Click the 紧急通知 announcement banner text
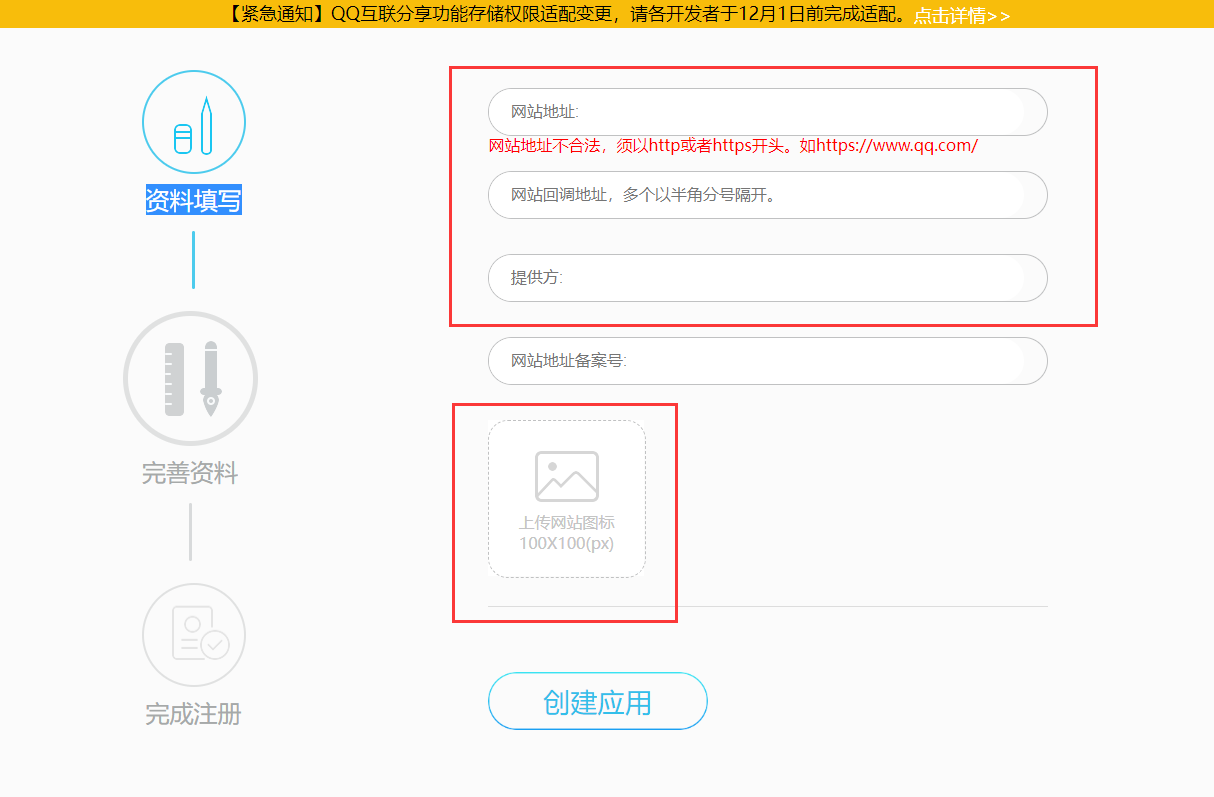1214x797 pixels. (560, 15)
